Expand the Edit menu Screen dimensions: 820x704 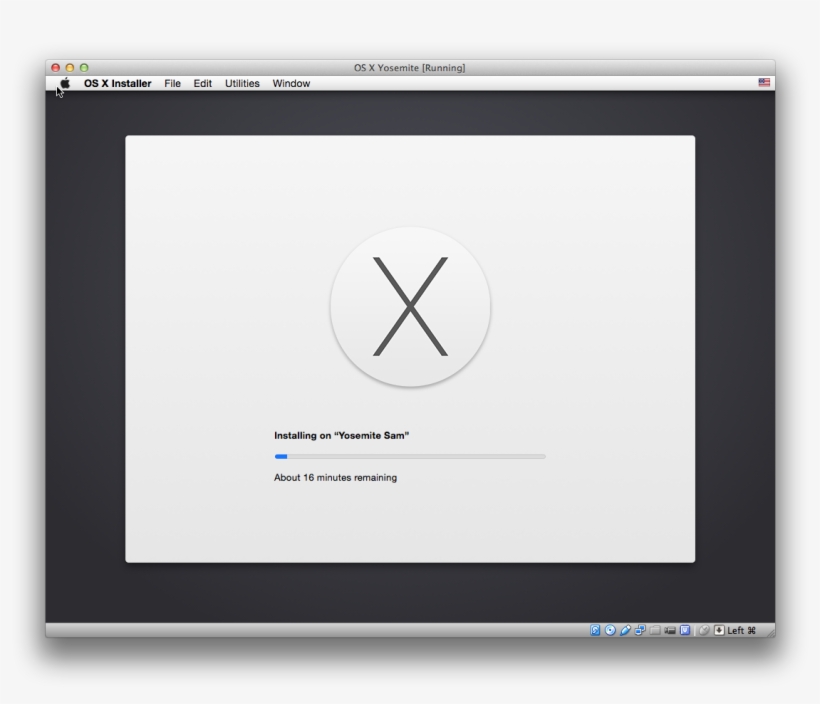[202, 84]
